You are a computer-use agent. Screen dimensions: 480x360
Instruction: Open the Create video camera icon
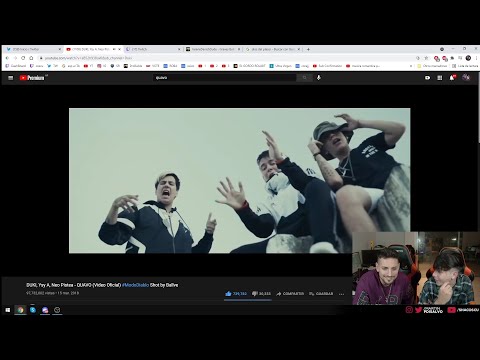coord(428,78)
